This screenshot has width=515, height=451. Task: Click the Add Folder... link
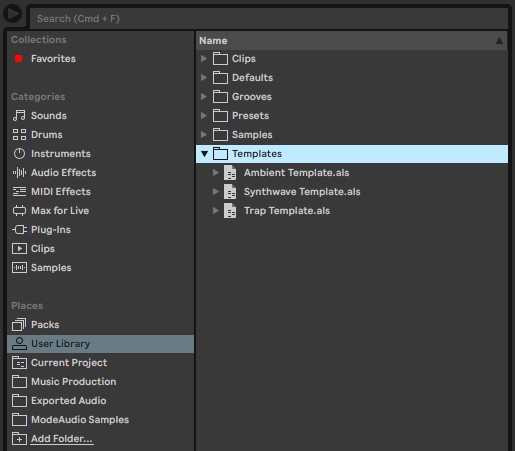pyautogui.click(x=62, y=439)
